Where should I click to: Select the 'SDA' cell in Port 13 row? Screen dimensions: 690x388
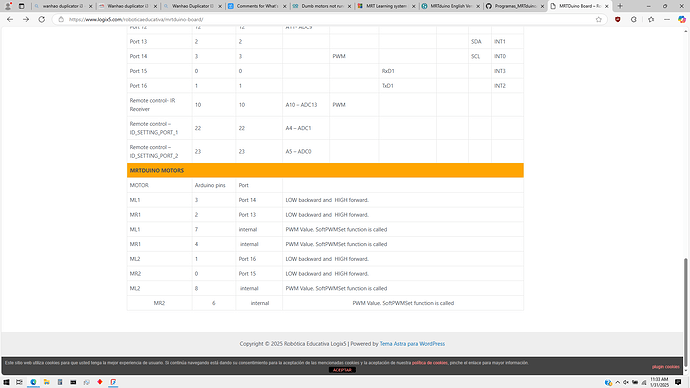pos(480,41)
